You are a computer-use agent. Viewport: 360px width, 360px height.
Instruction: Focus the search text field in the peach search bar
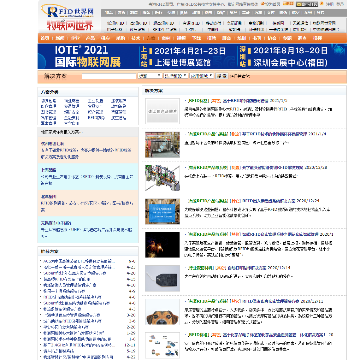109,76
